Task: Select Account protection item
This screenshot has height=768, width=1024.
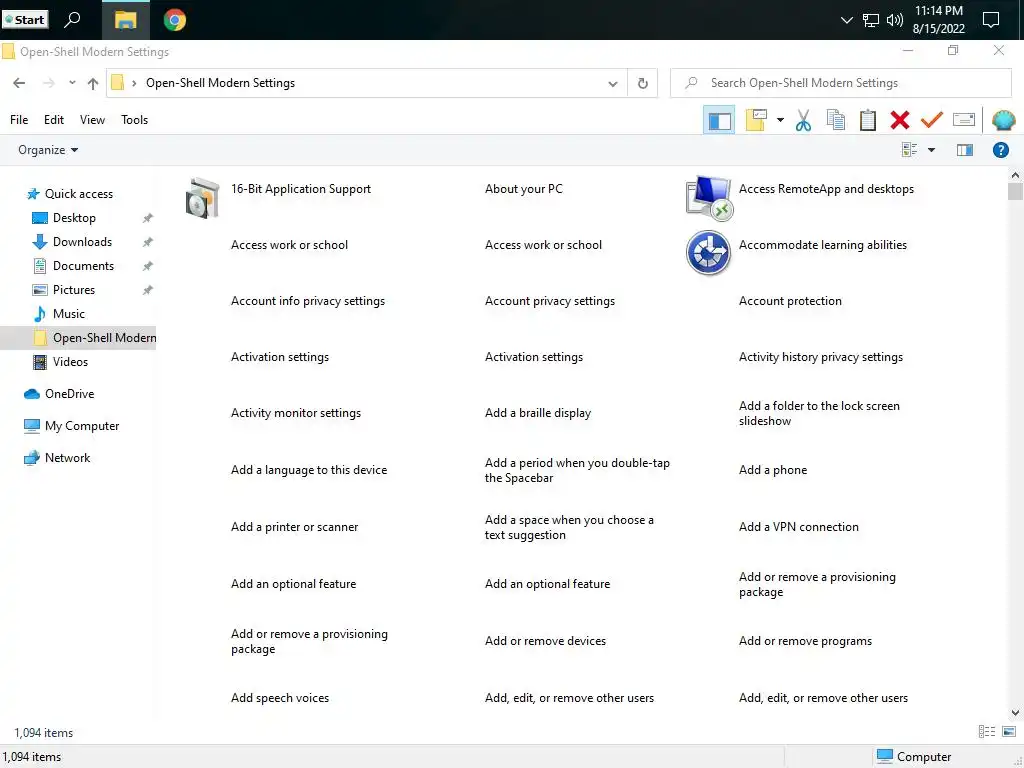Action: point(790,301)
